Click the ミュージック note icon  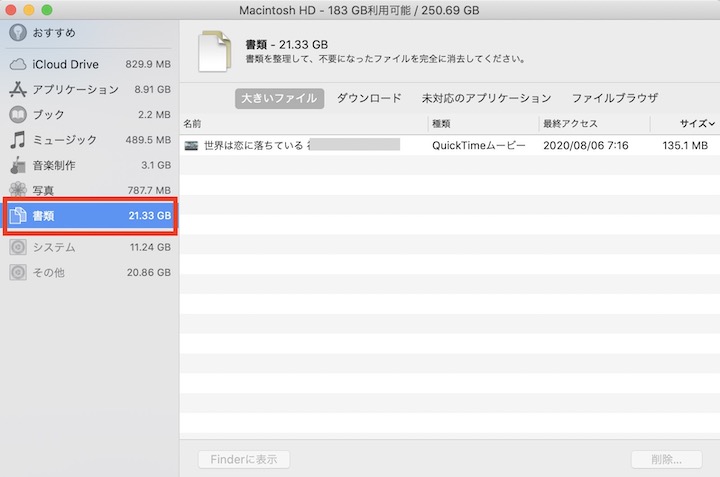coord(18,140)
